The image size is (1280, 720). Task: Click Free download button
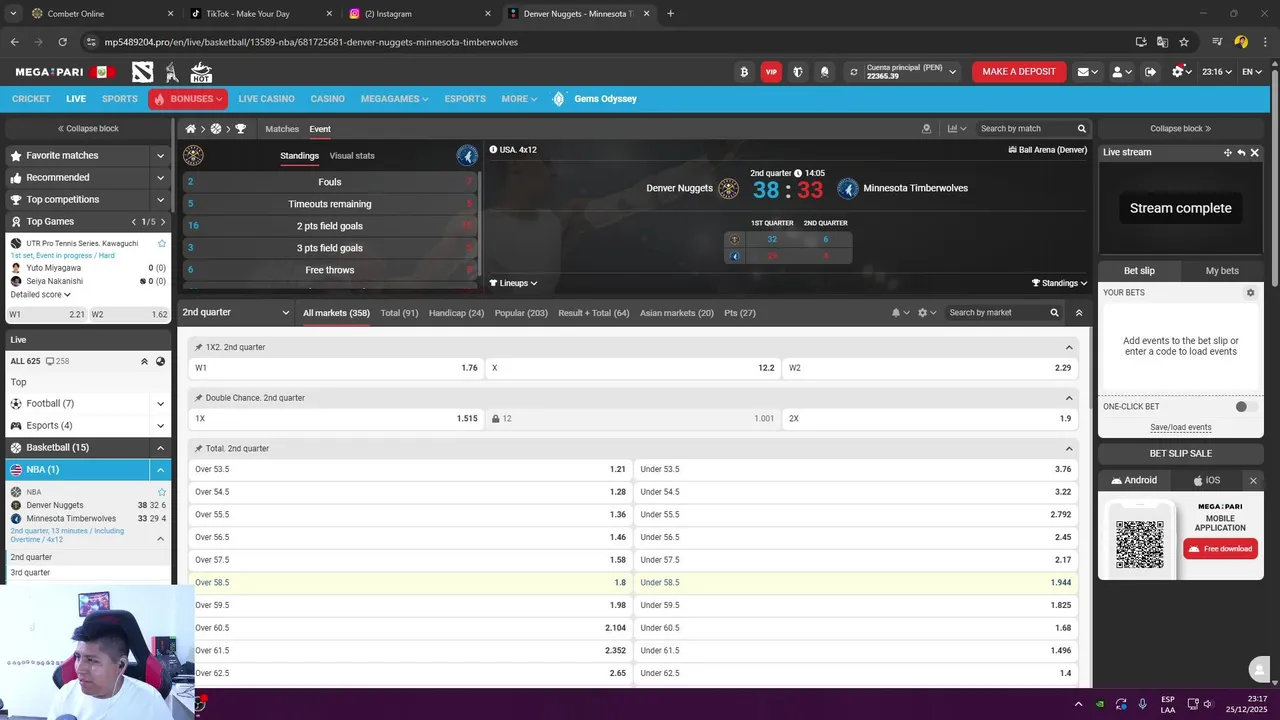1220,549
